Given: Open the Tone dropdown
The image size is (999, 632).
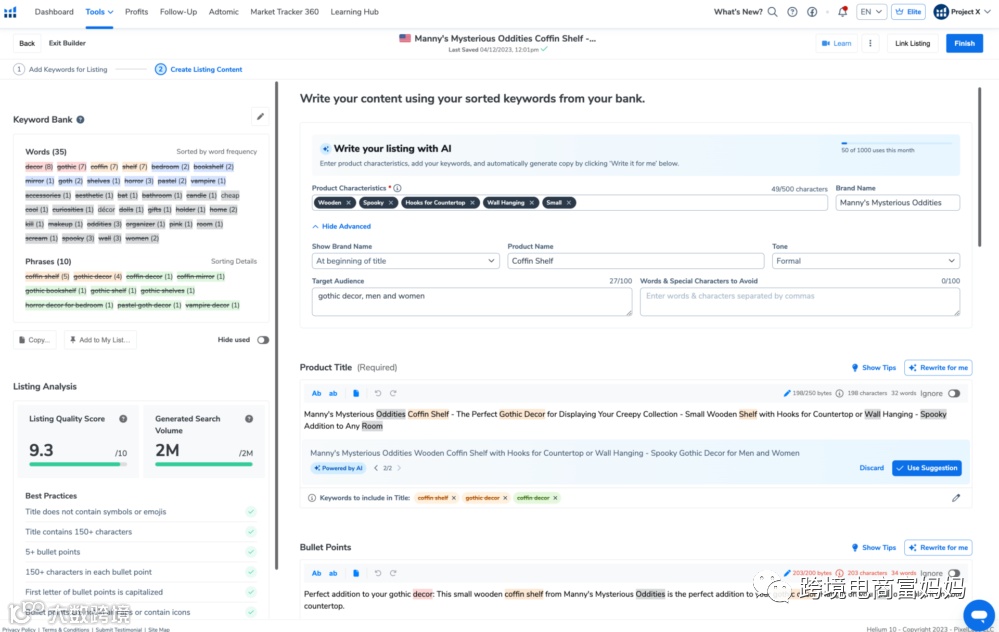Looking at the screenshot, I should [x=866, y=261].
